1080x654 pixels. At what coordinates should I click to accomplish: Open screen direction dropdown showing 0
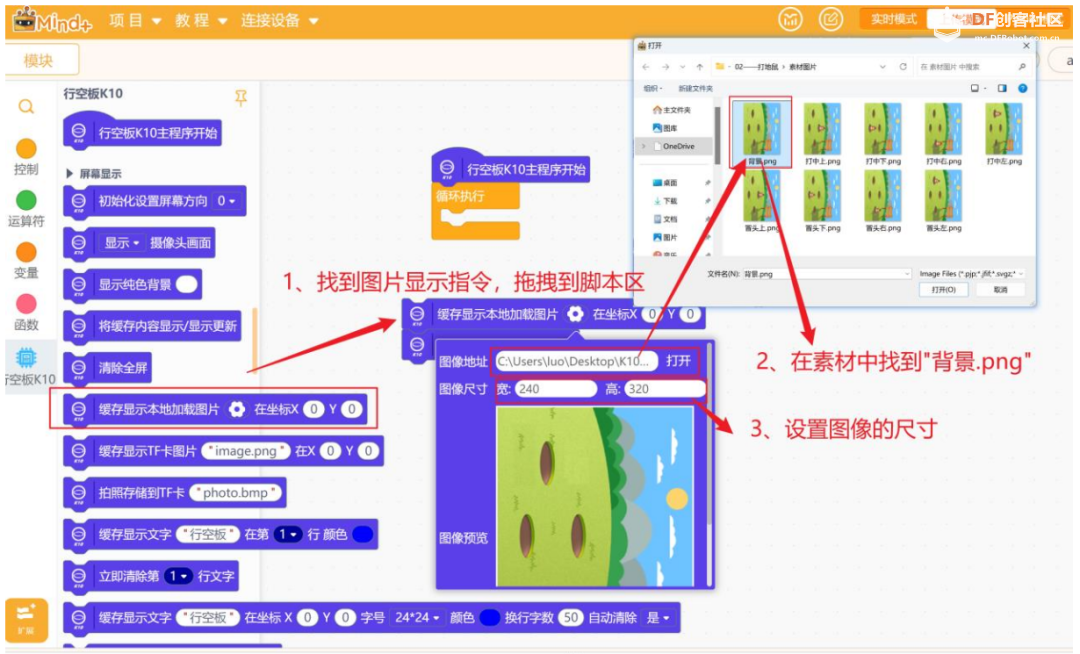[x=226, y=201]
